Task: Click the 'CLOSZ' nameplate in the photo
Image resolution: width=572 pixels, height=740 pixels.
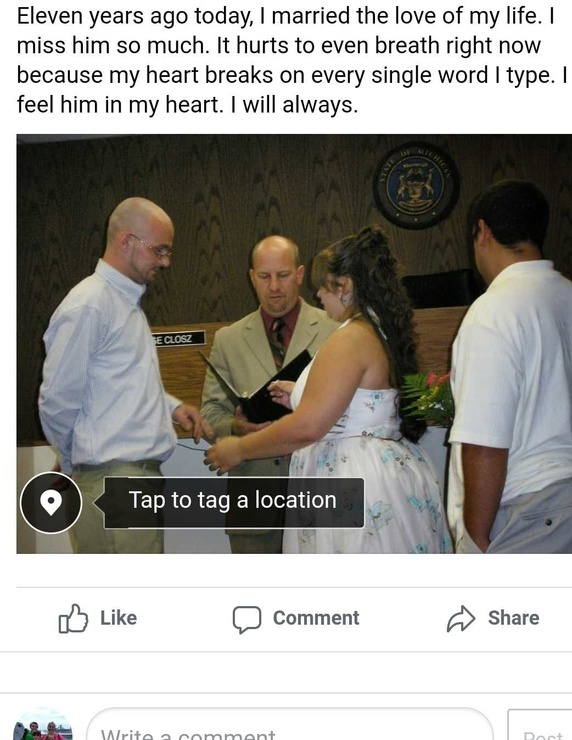Action: (x=178, y=338)
